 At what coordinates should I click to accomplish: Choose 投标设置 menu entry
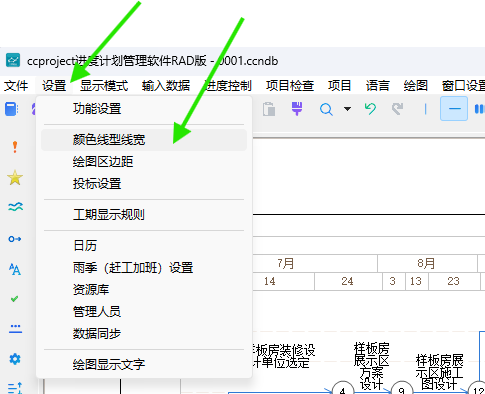[144, 184]
